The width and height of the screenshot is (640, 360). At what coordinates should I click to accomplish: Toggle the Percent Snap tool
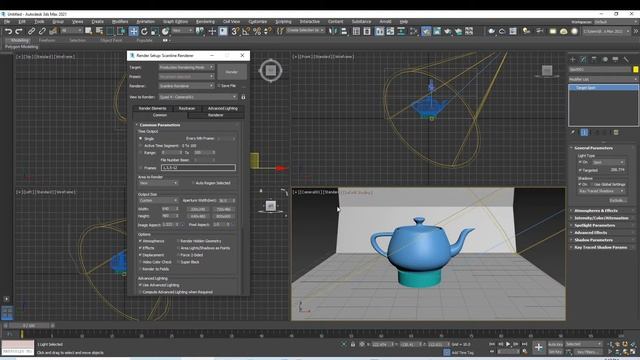pyautogui.click(x=257, y=31)
